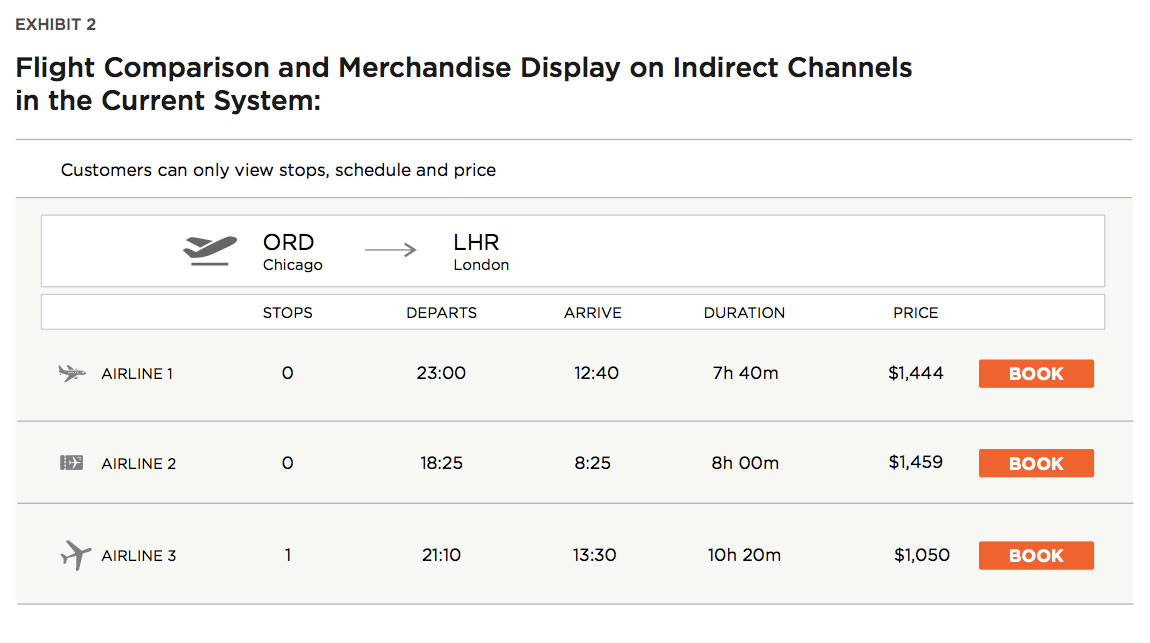The width and height of the screenshot is (1150, 643).
Task: Click the 10h 20m duration value
Action: (x=744, y=555)
